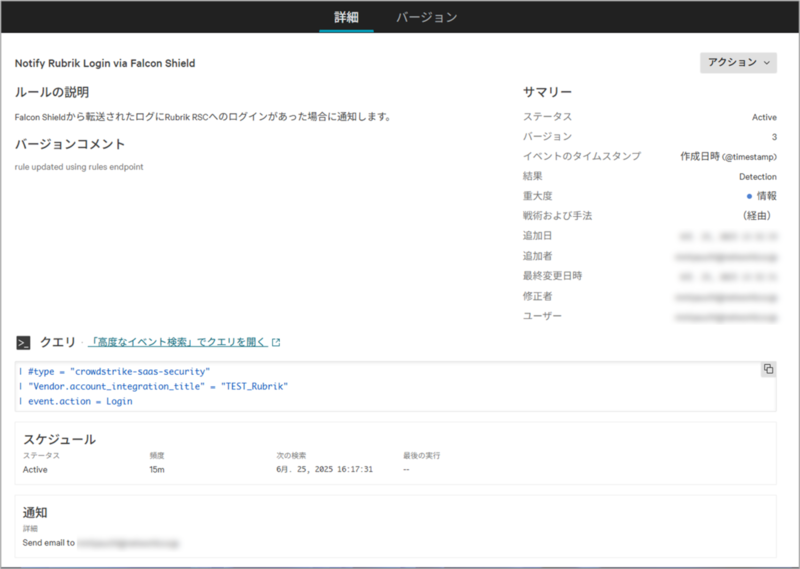
Task: Click the 追加者 label
Action: [x=537, y=256]
